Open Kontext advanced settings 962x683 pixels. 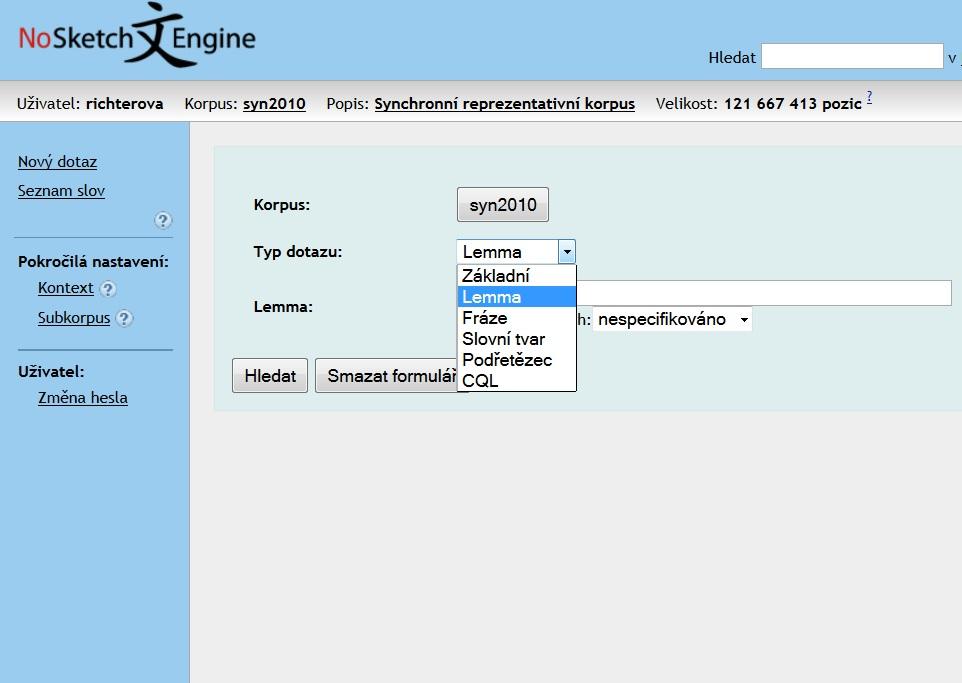tap(66, 288)
